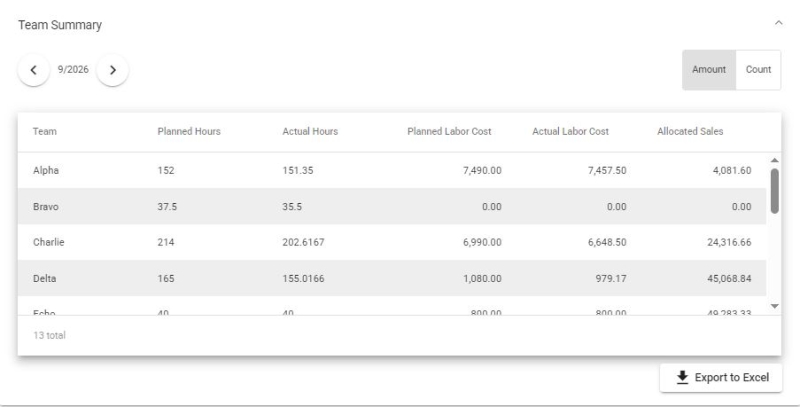Click Delta's planned hours 165
Image resolution: width=800 pixels, height=407 pixels.
point(166,278)
